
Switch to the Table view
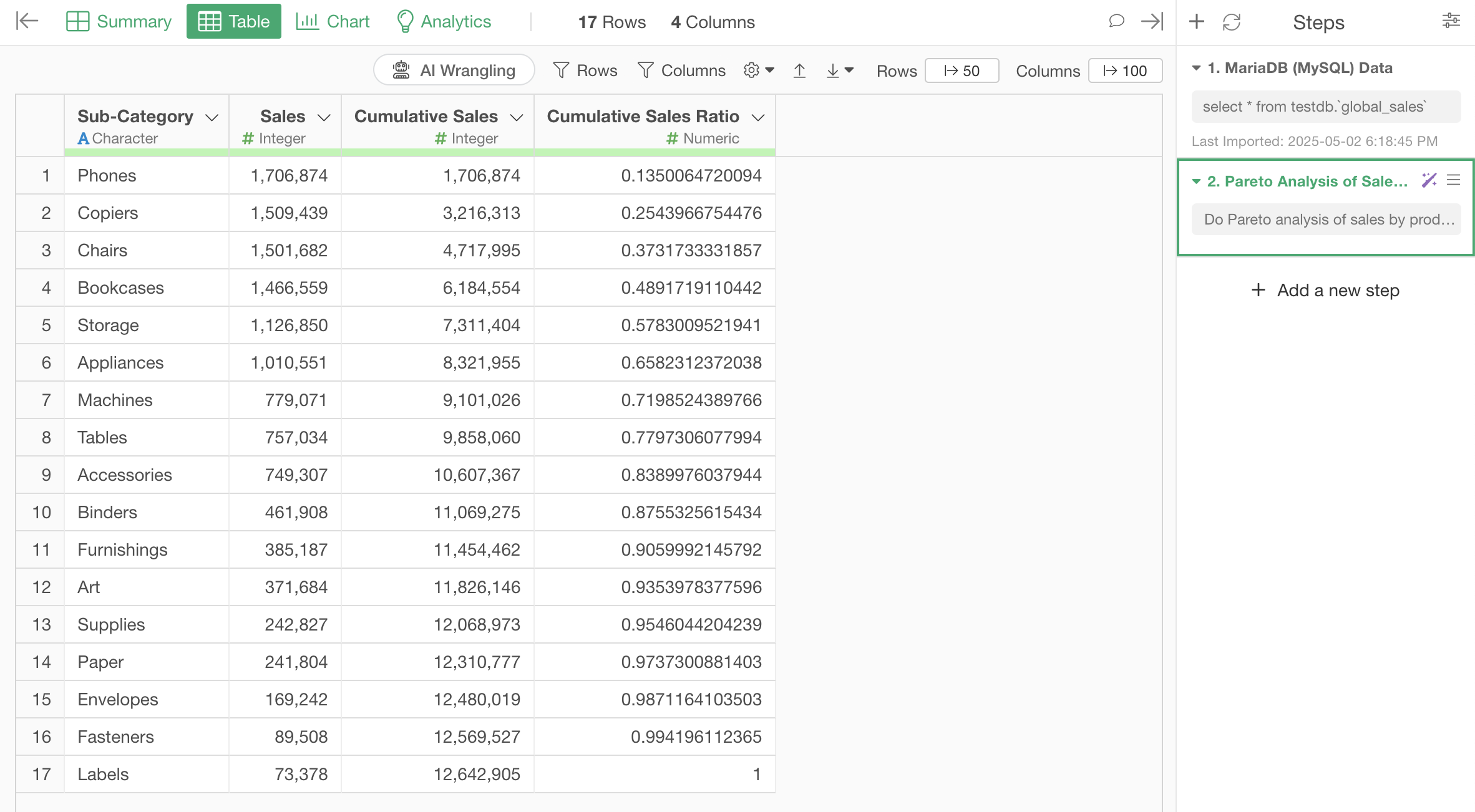234,21
